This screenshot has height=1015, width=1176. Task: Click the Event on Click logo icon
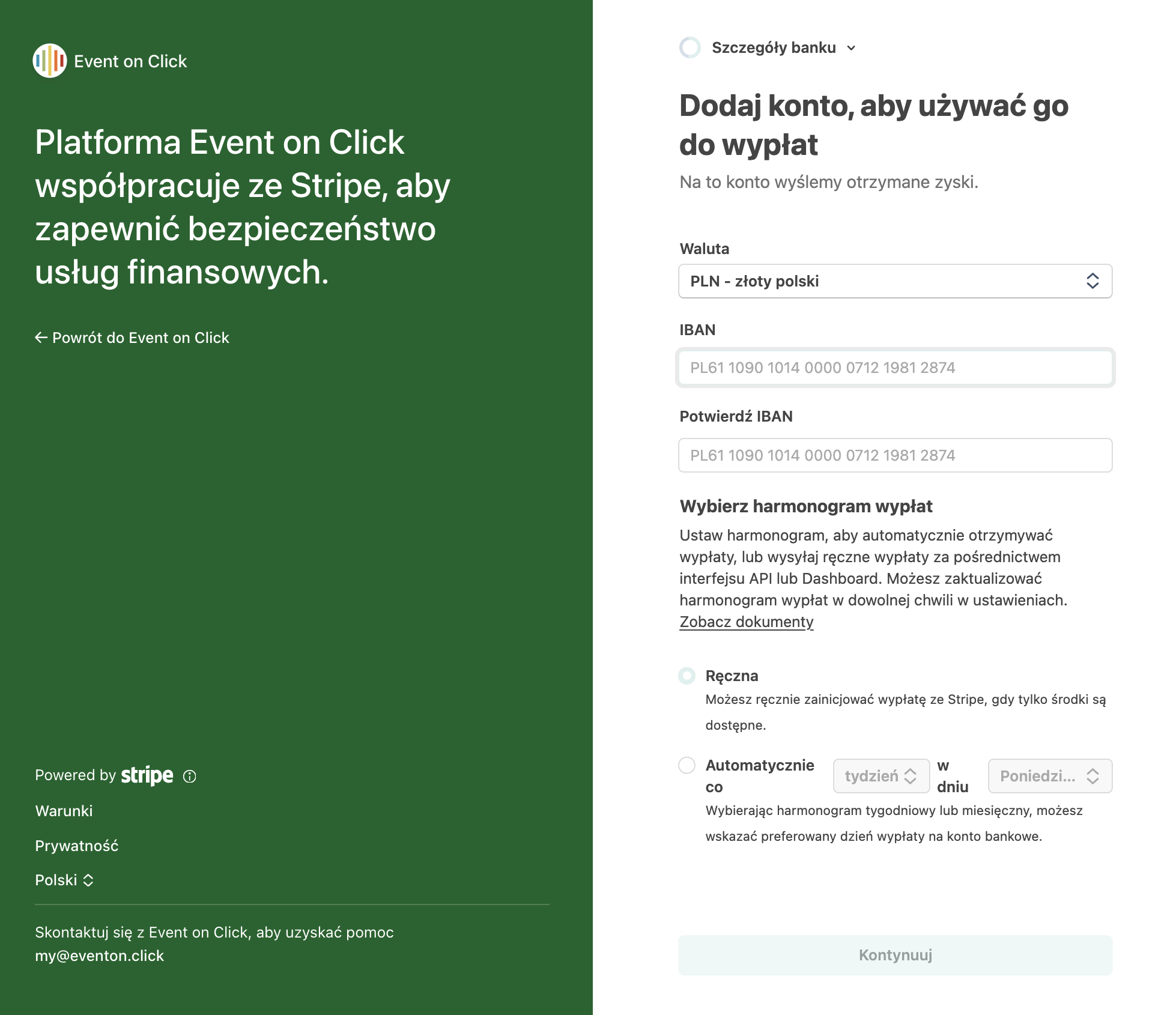49,61
